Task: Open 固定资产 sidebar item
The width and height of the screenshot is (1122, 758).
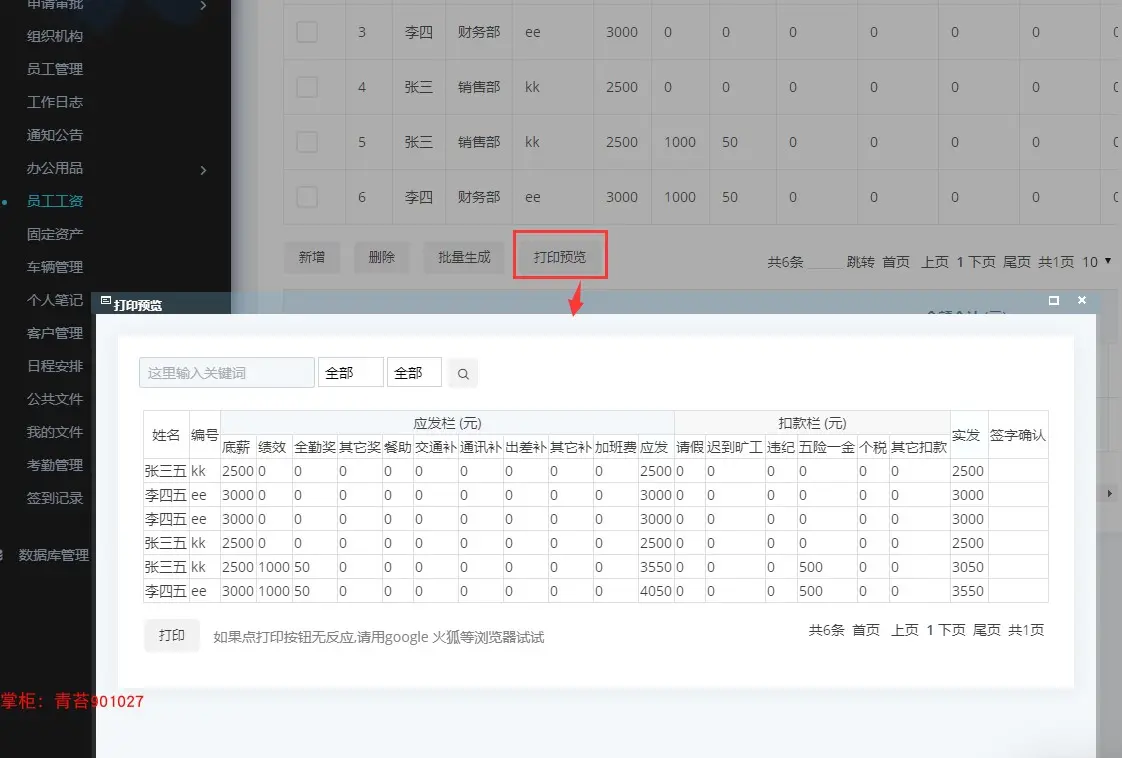Action: click(x=55, y=233)
